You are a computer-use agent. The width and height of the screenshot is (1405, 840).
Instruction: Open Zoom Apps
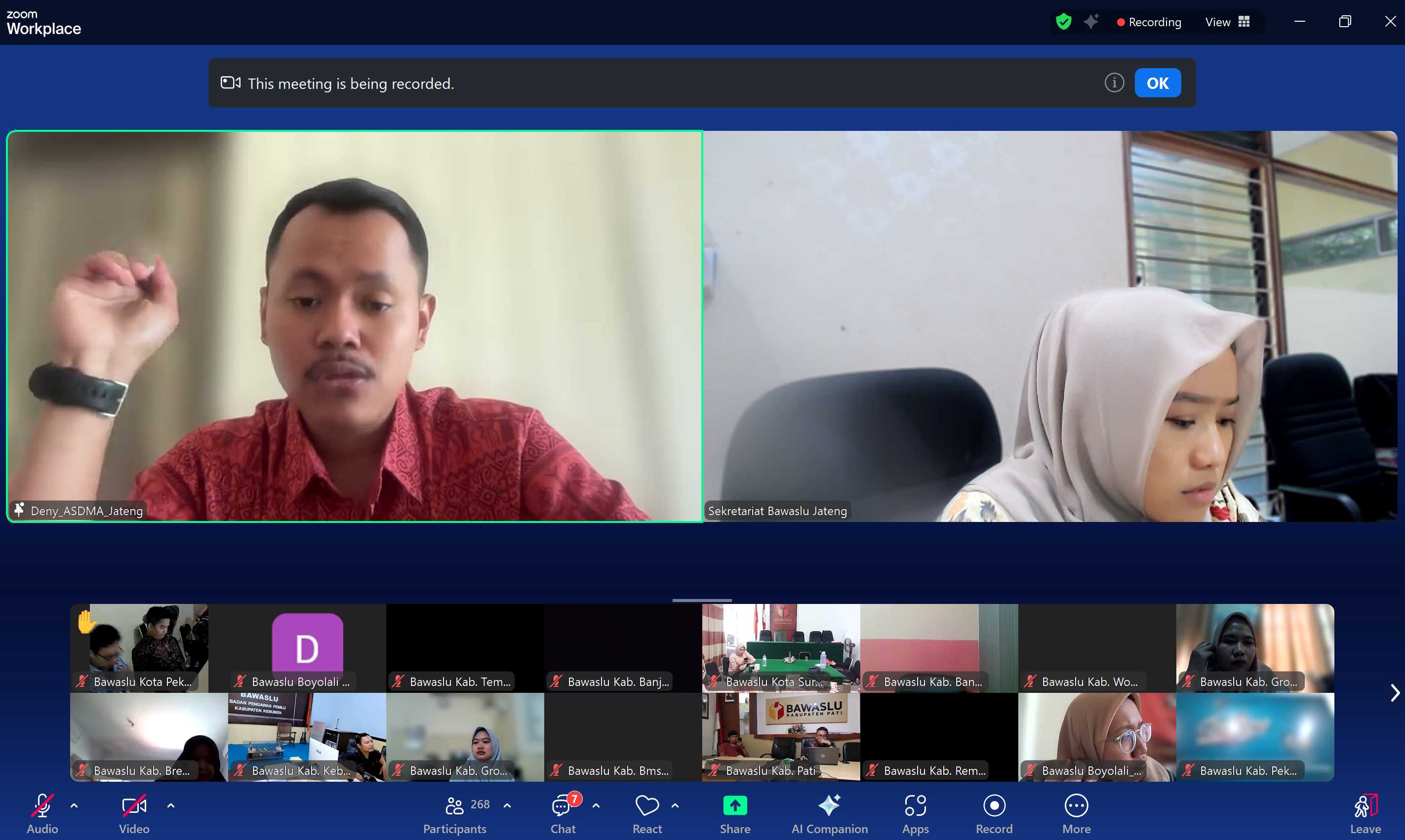915,814
